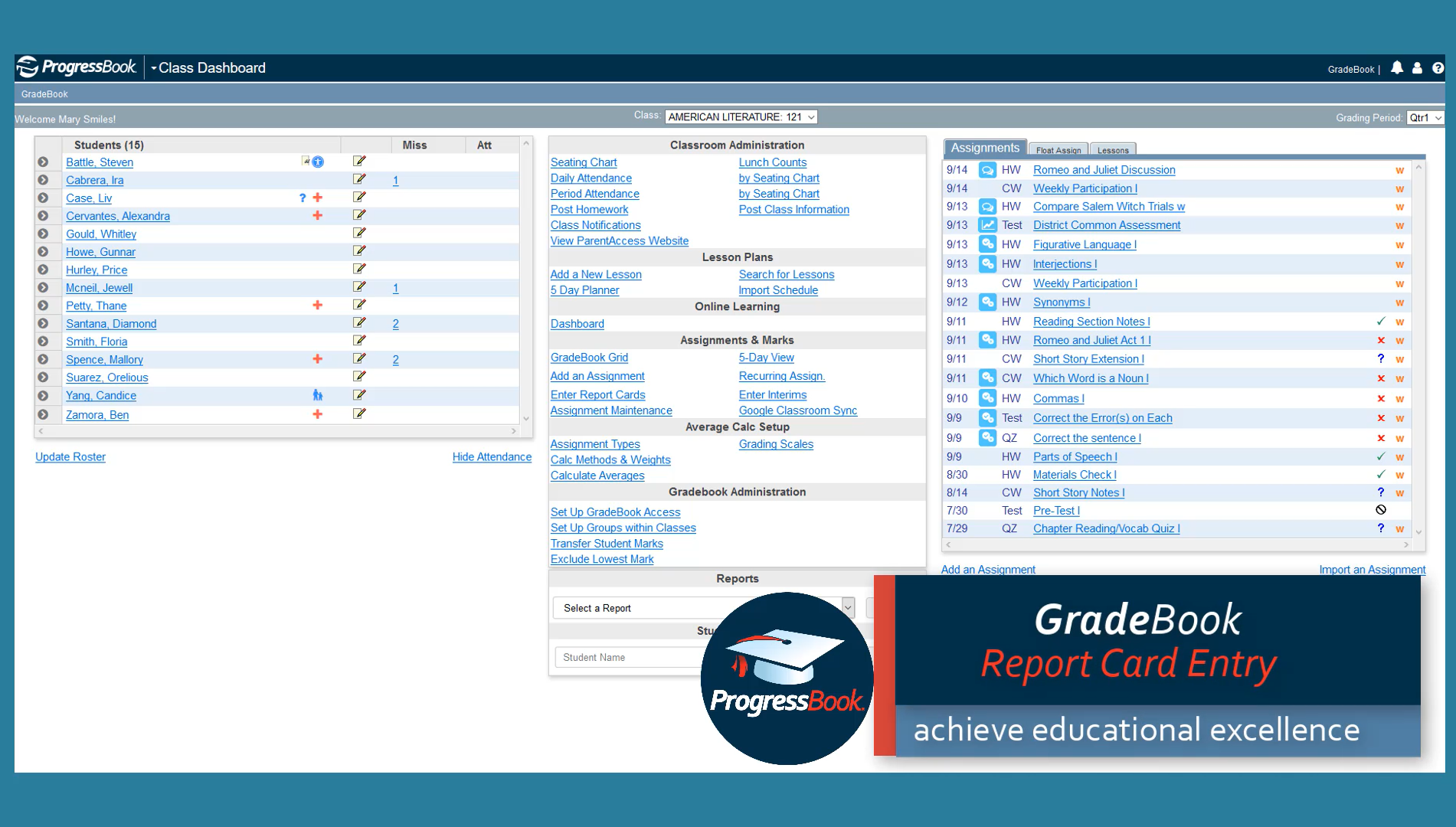Image resolution: width=1456 pixels, height=827 pixels.
Task: Open the Select a Report dropdown
Action: 703,608
